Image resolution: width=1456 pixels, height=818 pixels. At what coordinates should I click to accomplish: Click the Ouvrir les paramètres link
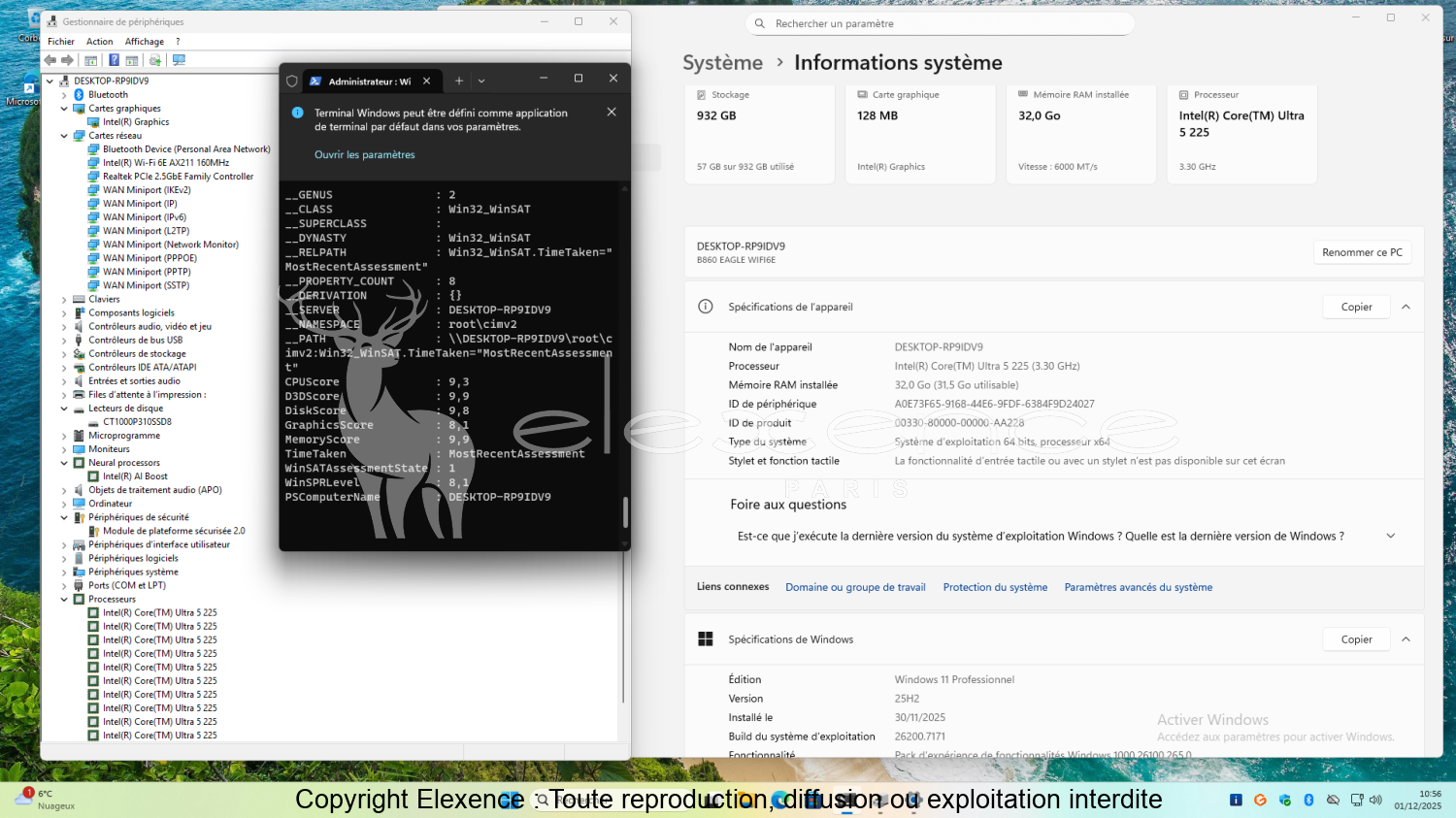click(364, 155)
